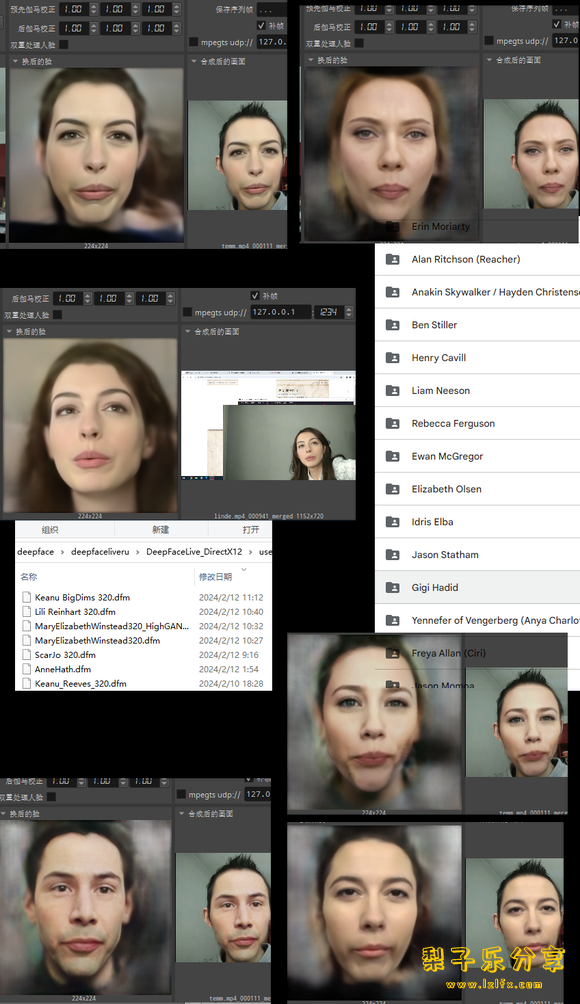
Task: Collapse 换后的脸 section in bottom-left panel
Action: tap(3, 814)
